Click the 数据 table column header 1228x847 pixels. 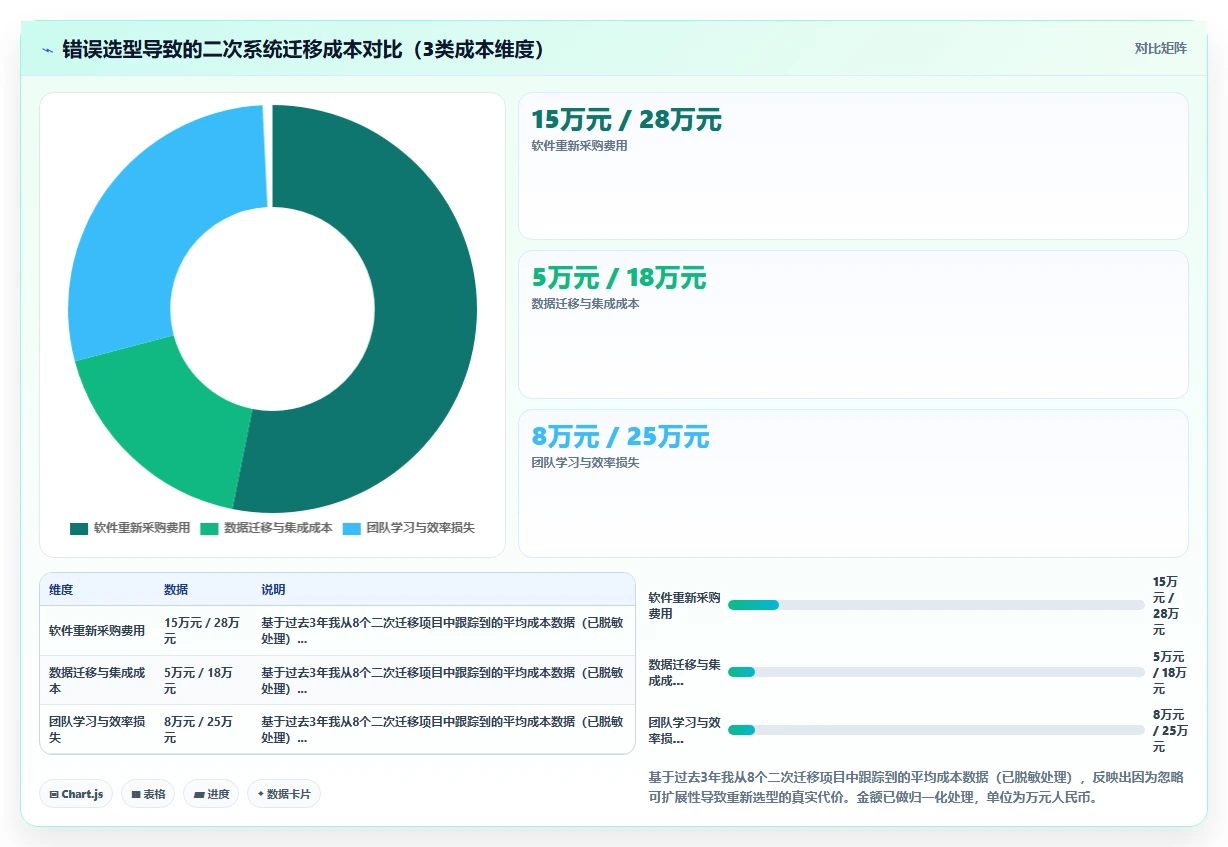[176, 590]
